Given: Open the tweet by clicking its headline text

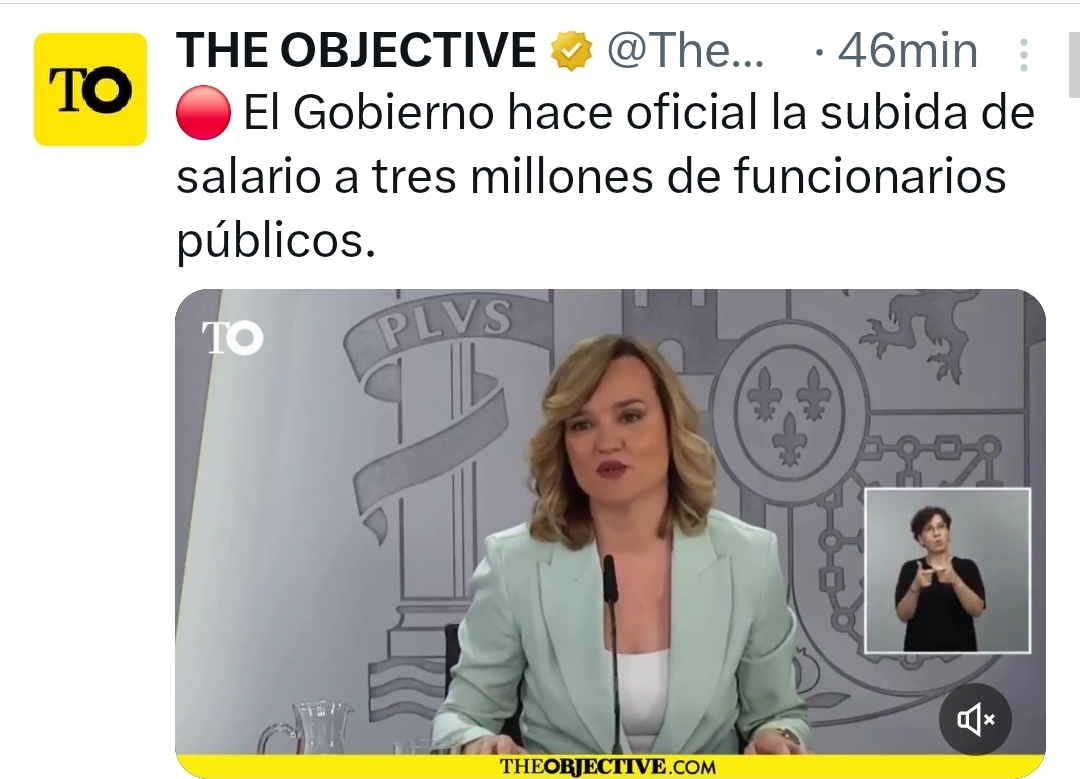Looking at the screenshot, I should pyautogui.click(x=605, y=176).
